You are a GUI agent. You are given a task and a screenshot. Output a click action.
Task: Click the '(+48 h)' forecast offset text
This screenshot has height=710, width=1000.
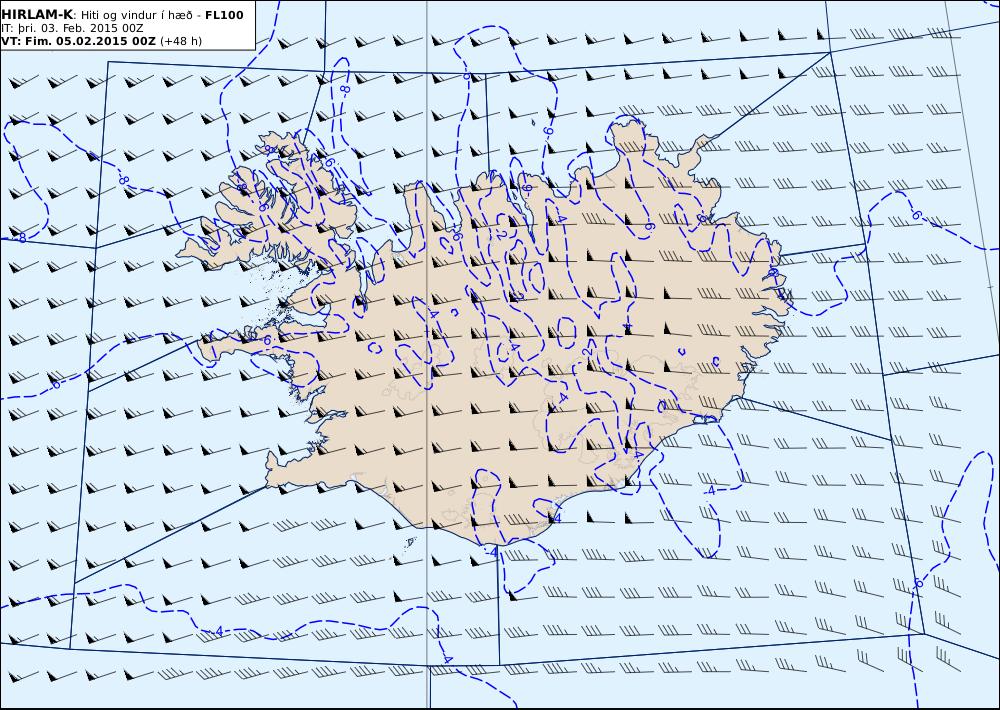[x=180, y=41]
